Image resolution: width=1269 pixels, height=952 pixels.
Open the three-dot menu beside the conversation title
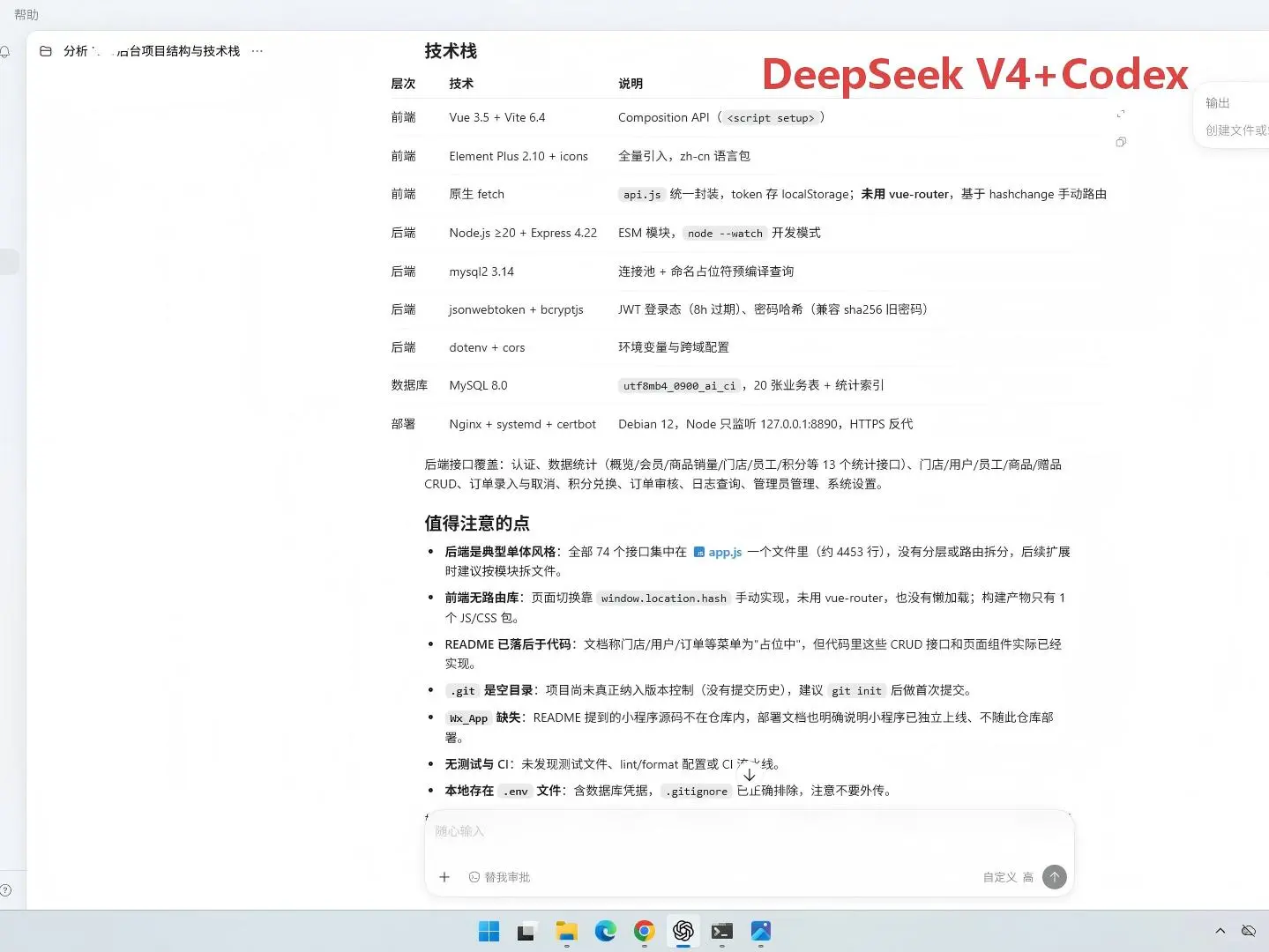tap(258, 51)
